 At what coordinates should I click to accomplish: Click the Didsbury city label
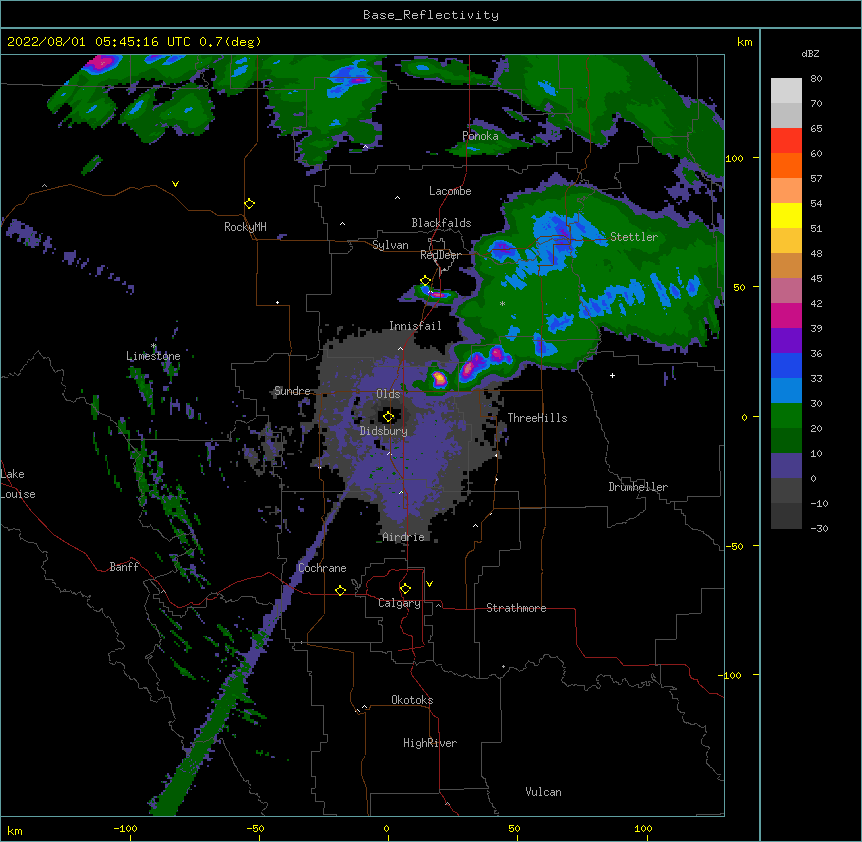coord(384,431)
